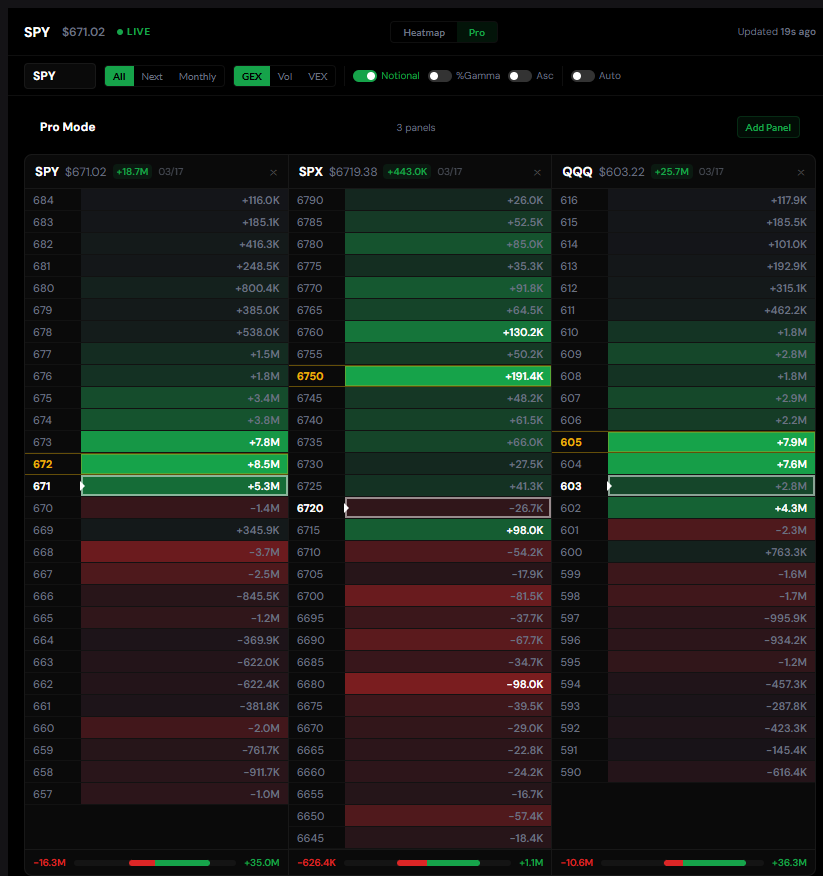Click SPX total negative -626.4K
Viewport: 823px width, 876px height.
[x=317, y=863]
